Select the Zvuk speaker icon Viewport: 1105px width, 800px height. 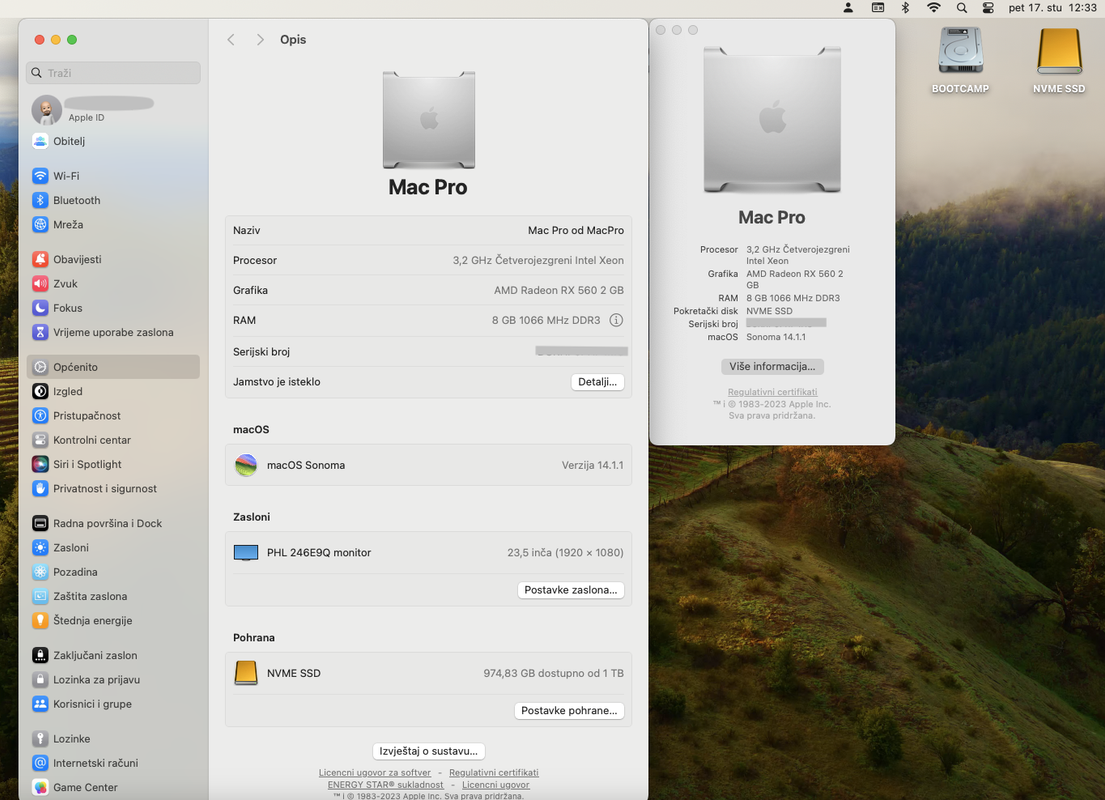click(x=40, y=283)
